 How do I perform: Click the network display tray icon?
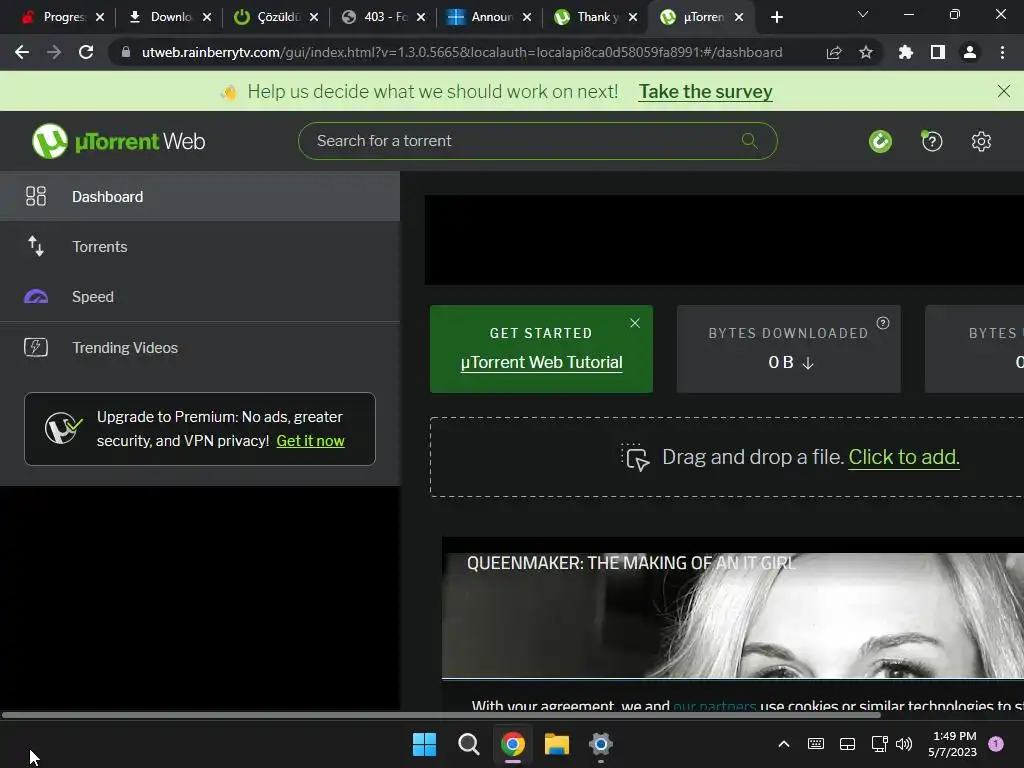(x=879, y=744)
